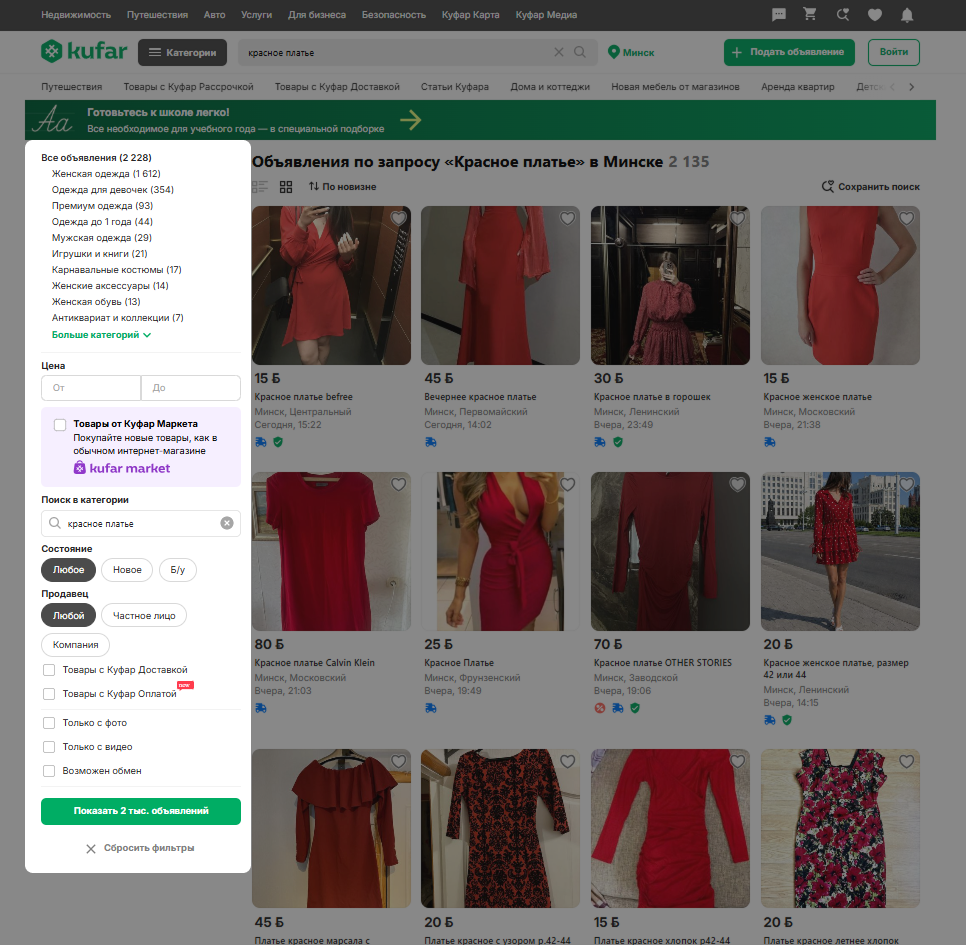The image size is (966, 945).
Task: Favorite the 'Красное платье в горошек' listing
Action: (x=737, y=218)
